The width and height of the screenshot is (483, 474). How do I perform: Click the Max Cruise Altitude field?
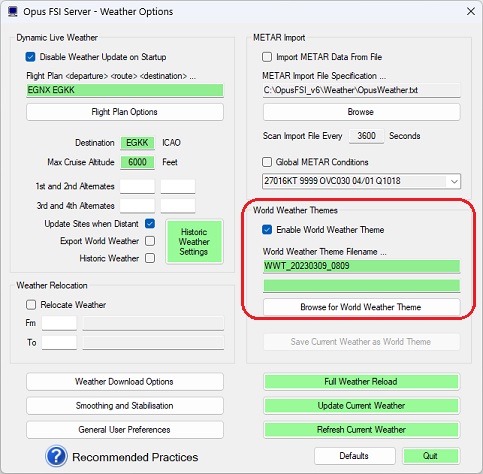pos(137,162)
